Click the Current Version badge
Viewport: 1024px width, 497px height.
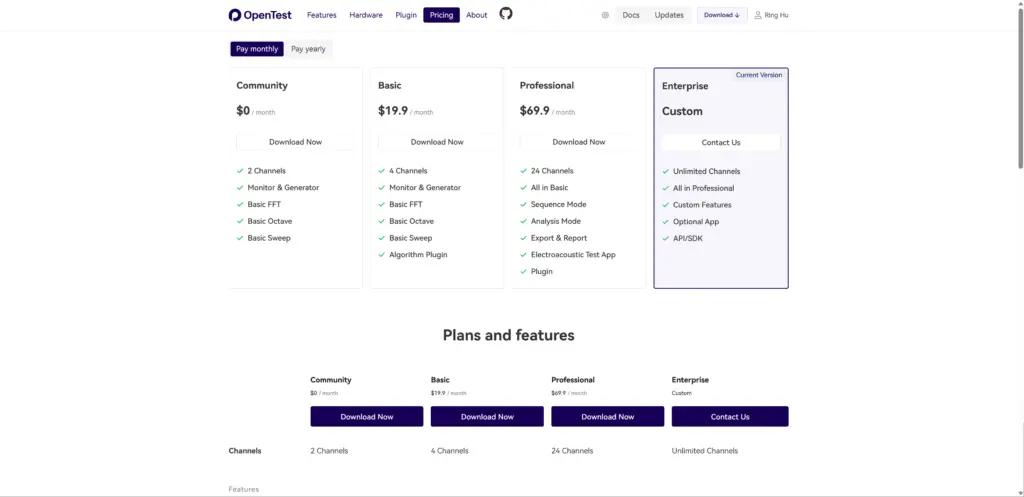coord(758,75)
